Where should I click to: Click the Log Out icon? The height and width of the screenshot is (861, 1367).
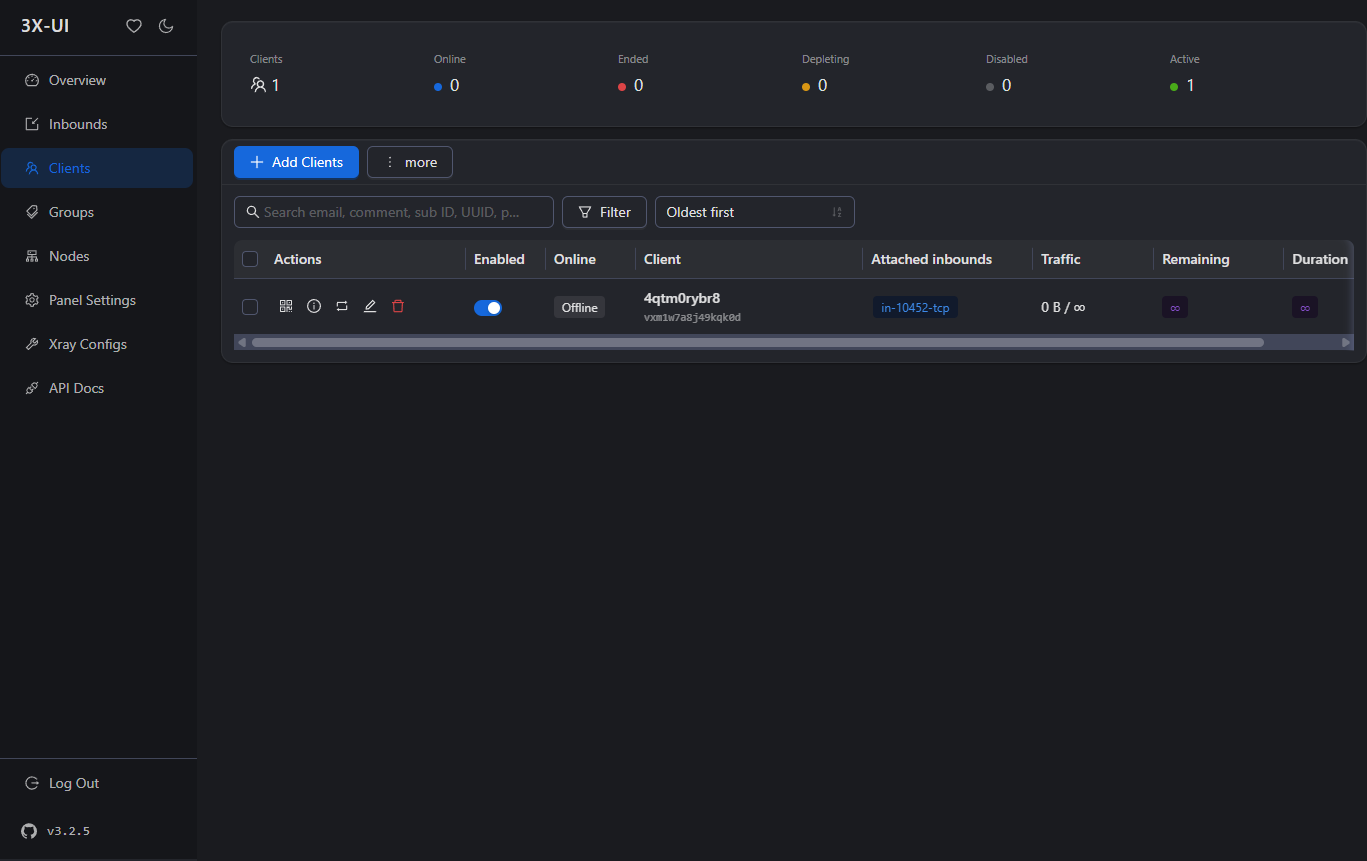(x=32, y=783)
